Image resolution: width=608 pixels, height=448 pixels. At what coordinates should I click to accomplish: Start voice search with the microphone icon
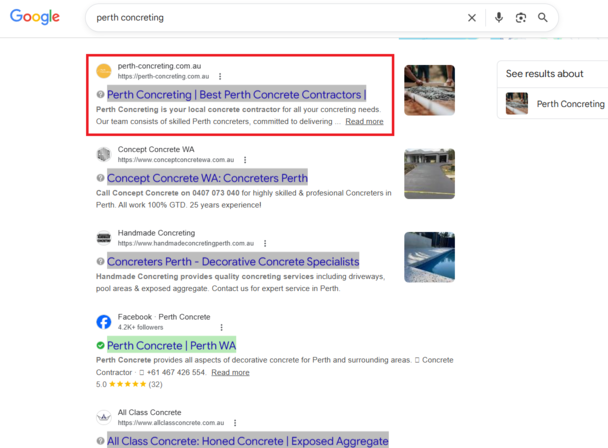coord(499,17)
